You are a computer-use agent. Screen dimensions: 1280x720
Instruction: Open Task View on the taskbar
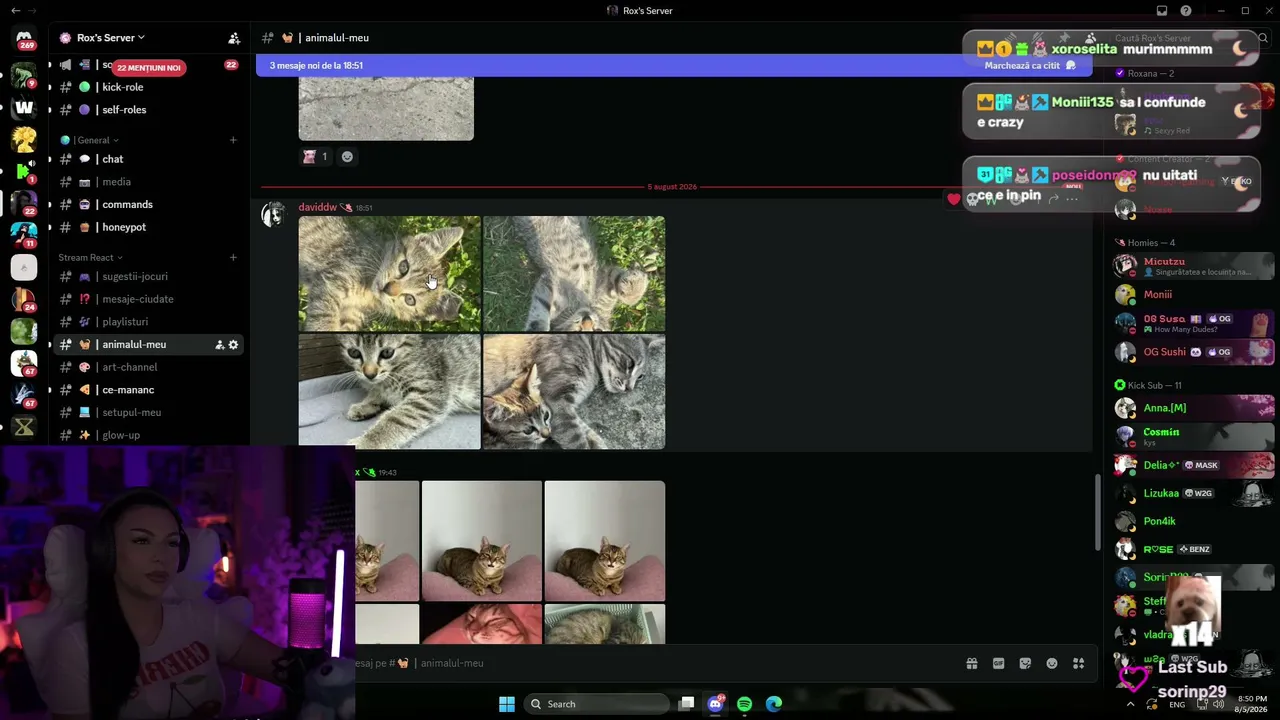[x=686, y=704]
